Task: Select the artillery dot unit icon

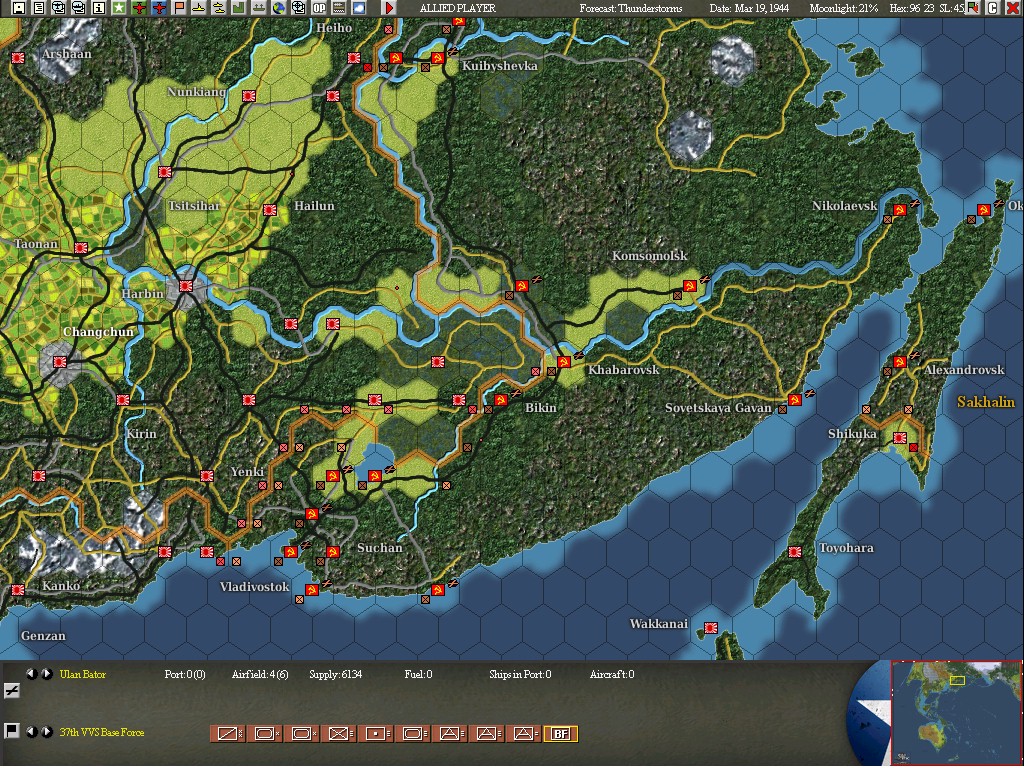Action: [375, 734]
